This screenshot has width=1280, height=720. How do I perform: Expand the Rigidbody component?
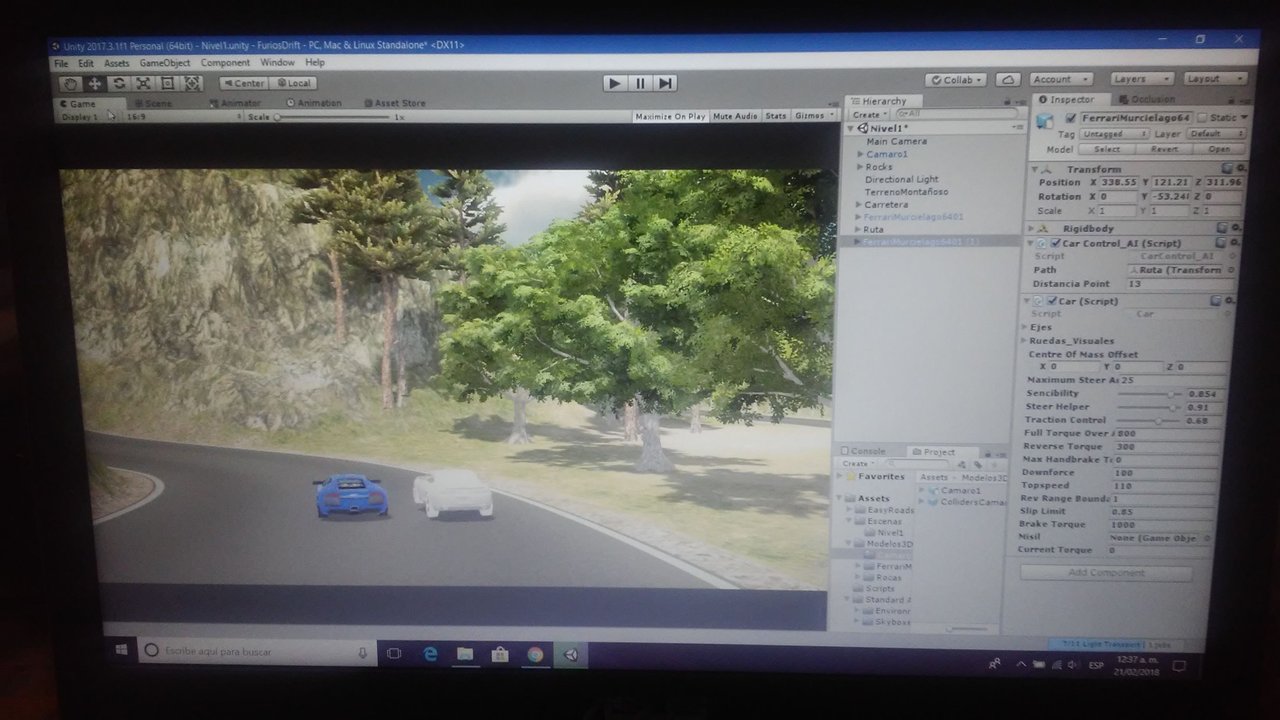pos(1032,228)
